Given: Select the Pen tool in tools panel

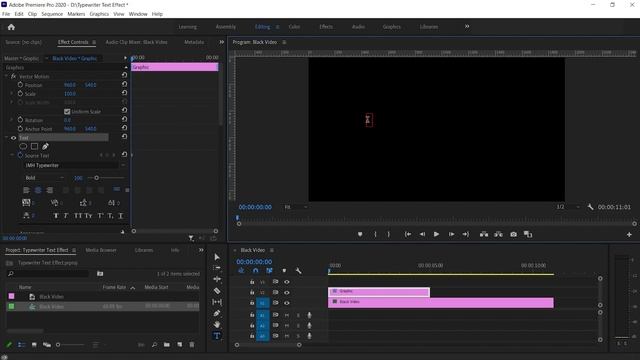Looking at the screenshot, I should 217,313.
